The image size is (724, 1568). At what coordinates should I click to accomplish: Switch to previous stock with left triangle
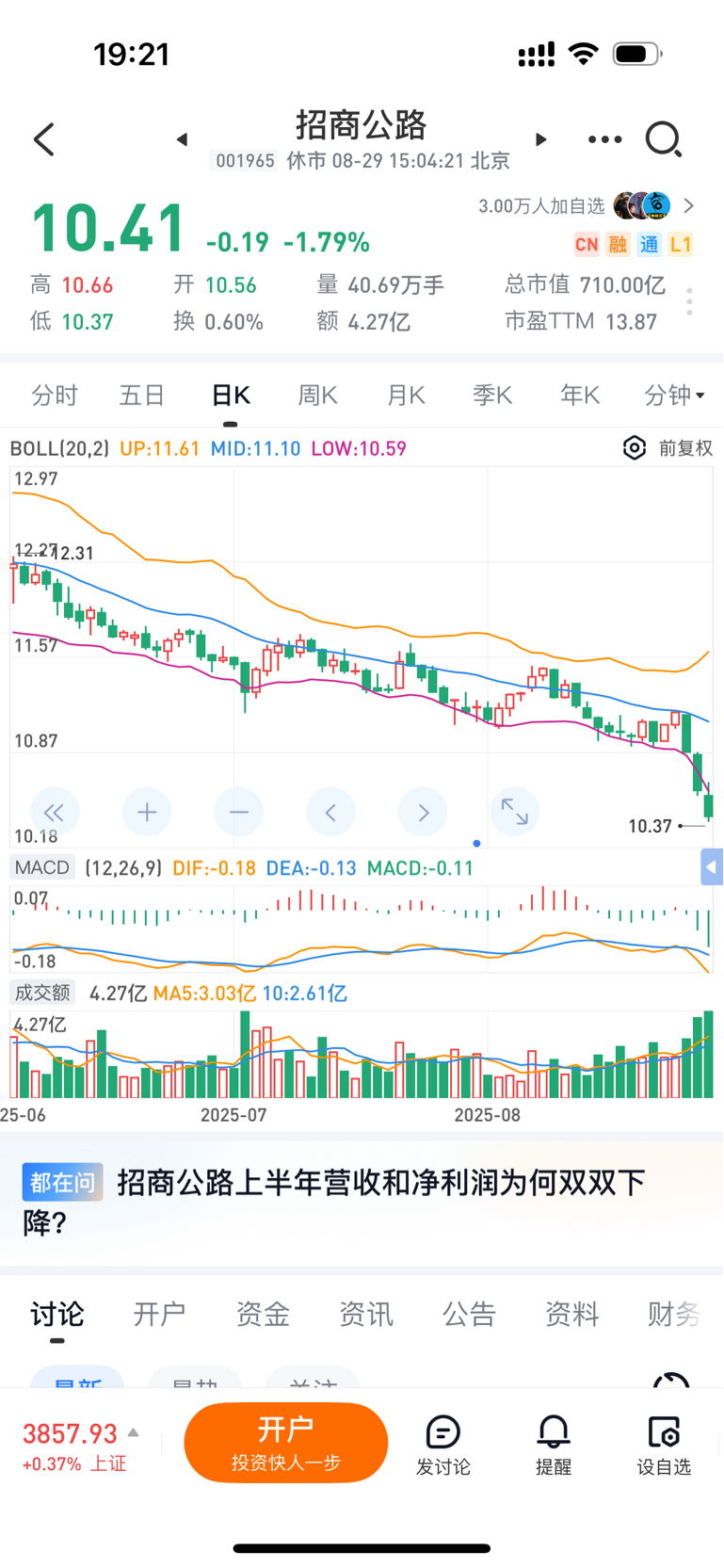[x=183, y=139]
